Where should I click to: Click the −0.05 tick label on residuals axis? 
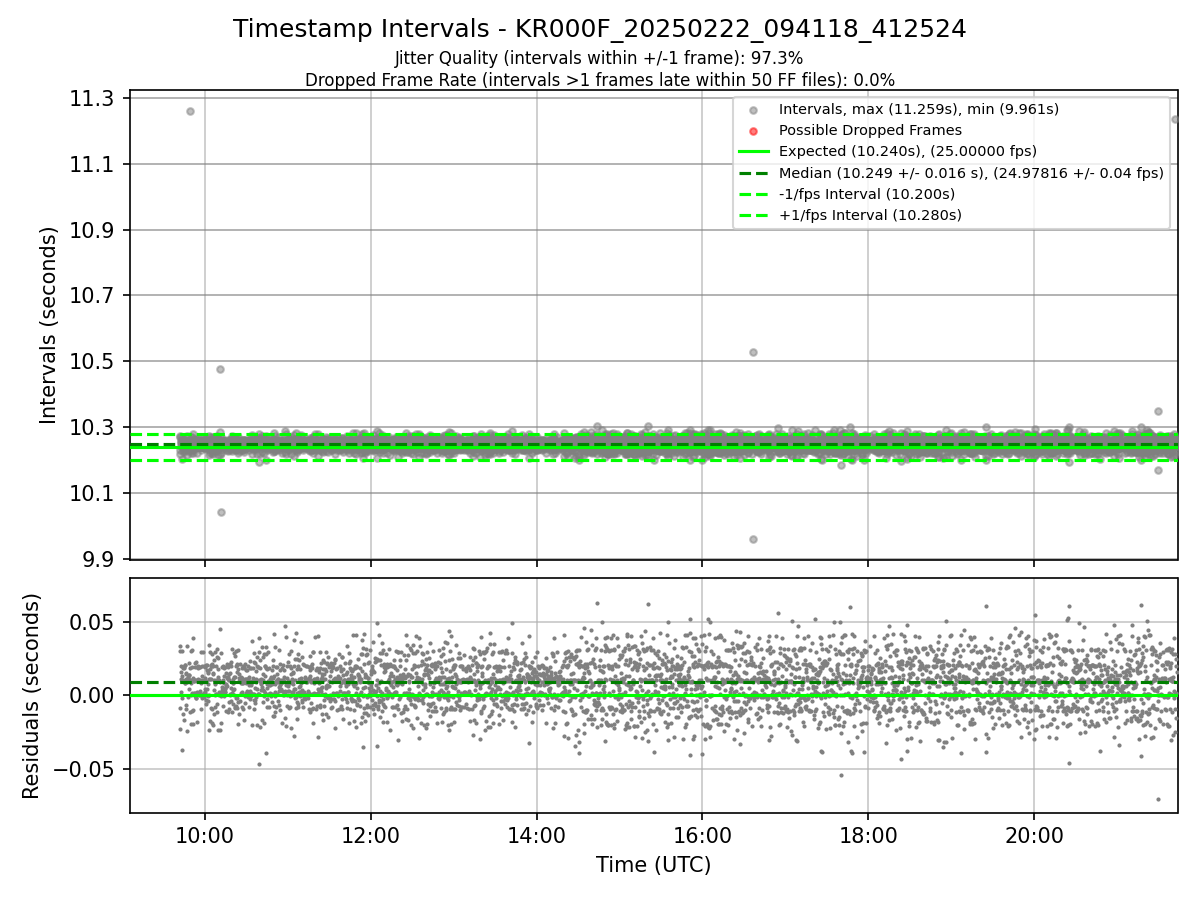pos(85,769)
